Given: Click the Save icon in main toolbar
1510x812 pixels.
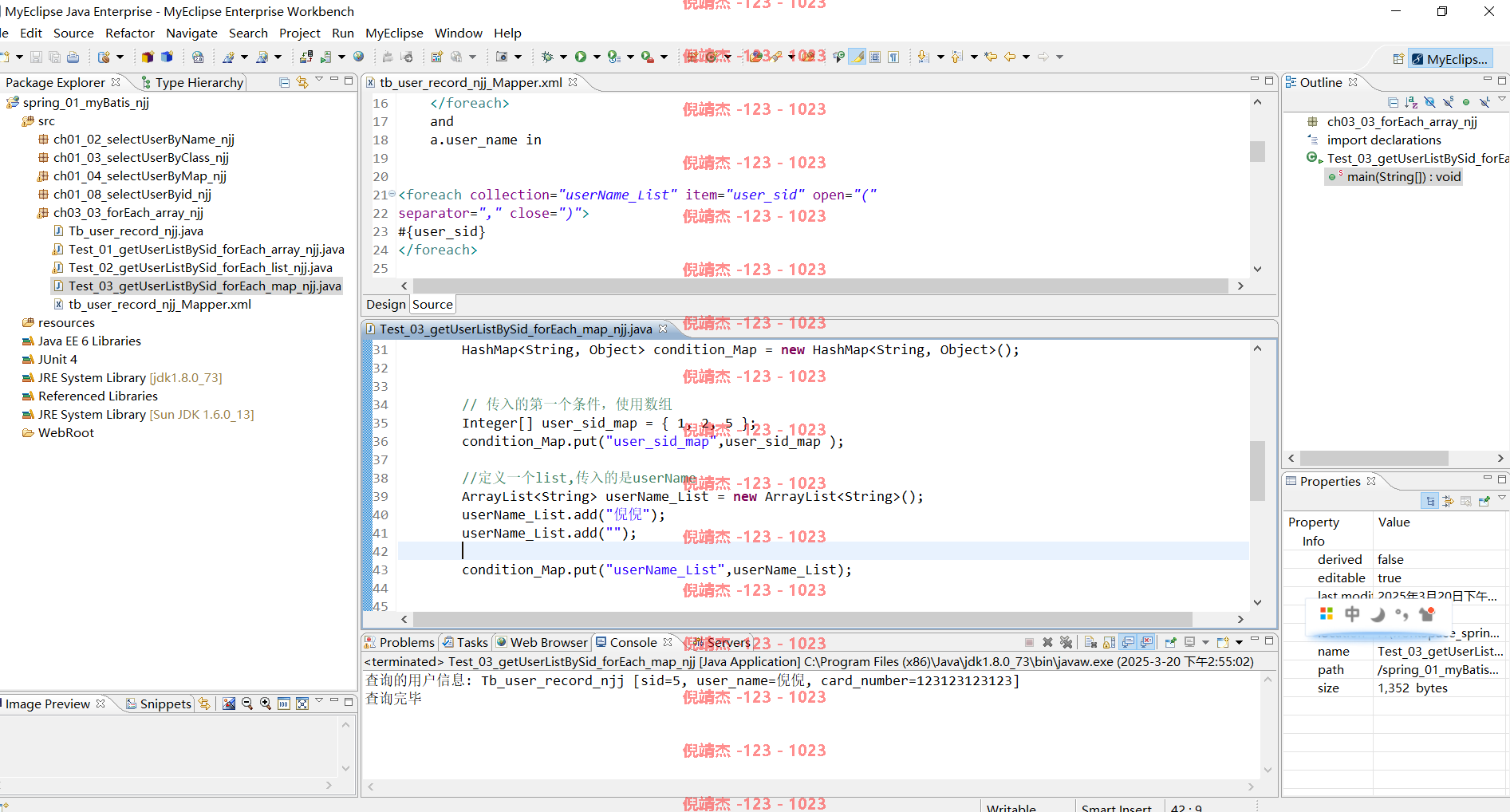Looking at the screenshot, I should pos(36,57).
